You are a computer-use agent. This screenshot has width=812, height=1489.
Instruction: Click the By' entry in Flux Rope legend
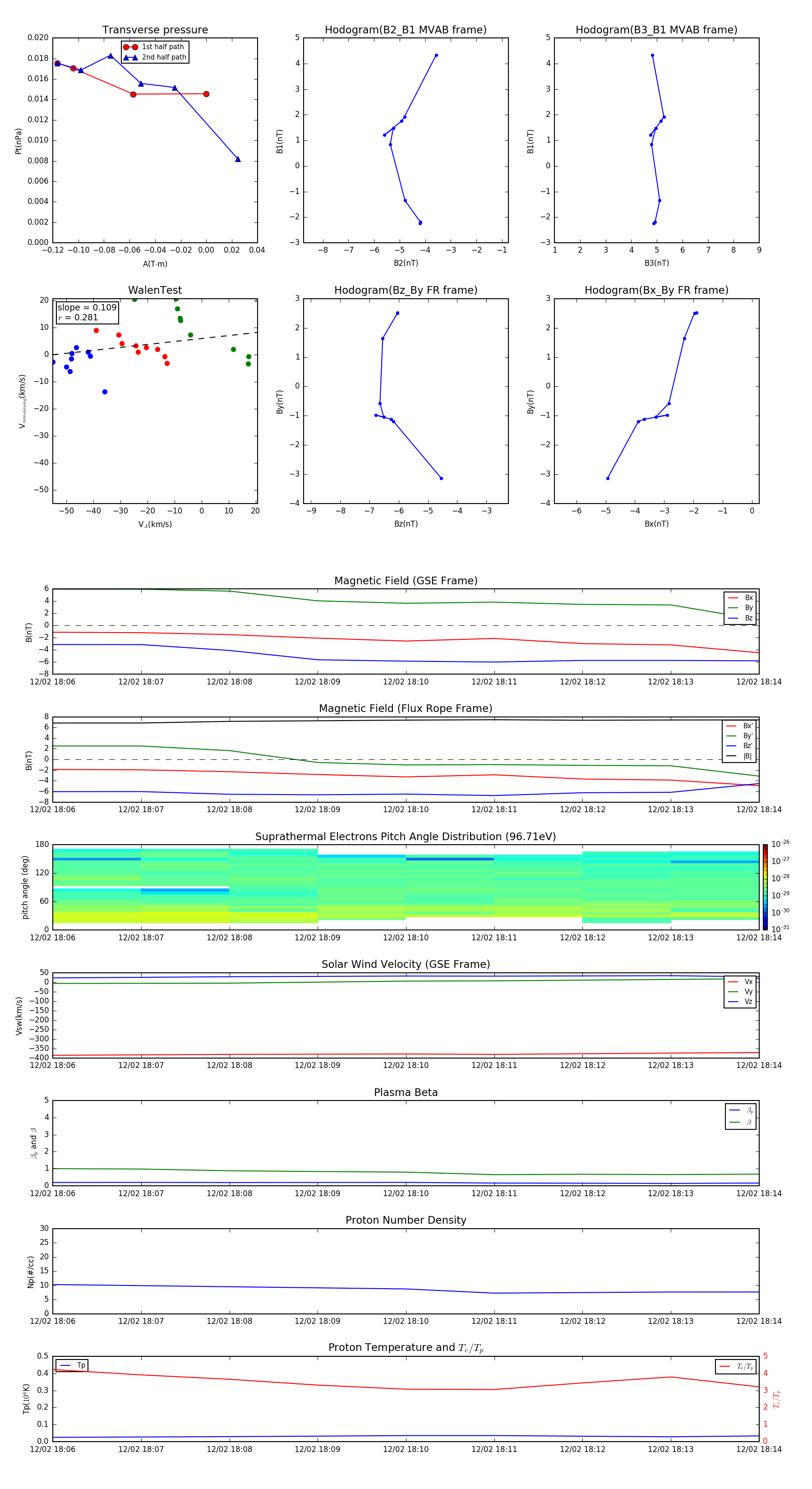(740, 736)
